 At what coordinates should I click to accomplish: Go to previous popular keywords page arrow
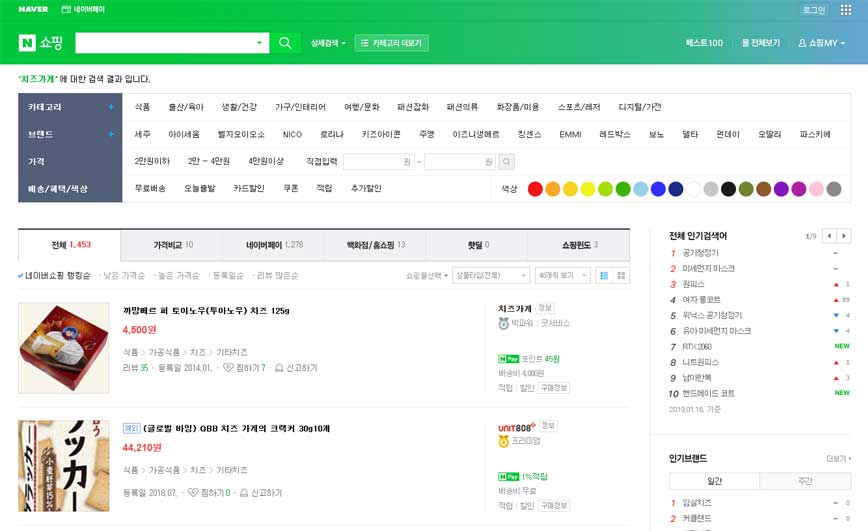[x=829, y=236]
